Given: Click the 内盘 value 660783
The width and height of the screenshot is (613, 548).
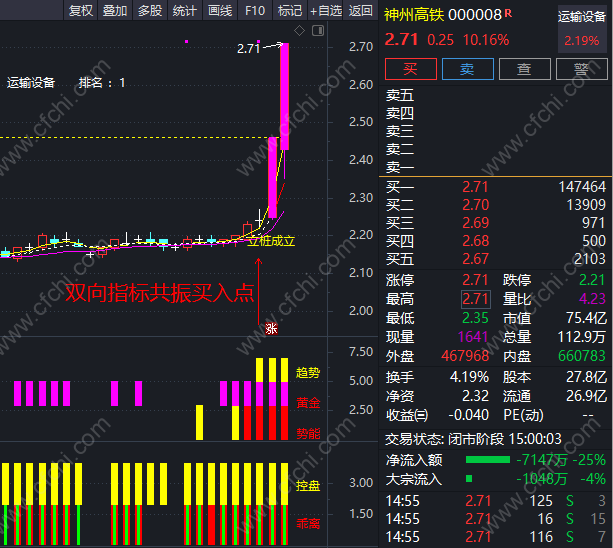Looking at the screenshot, I should click(582, 356).
